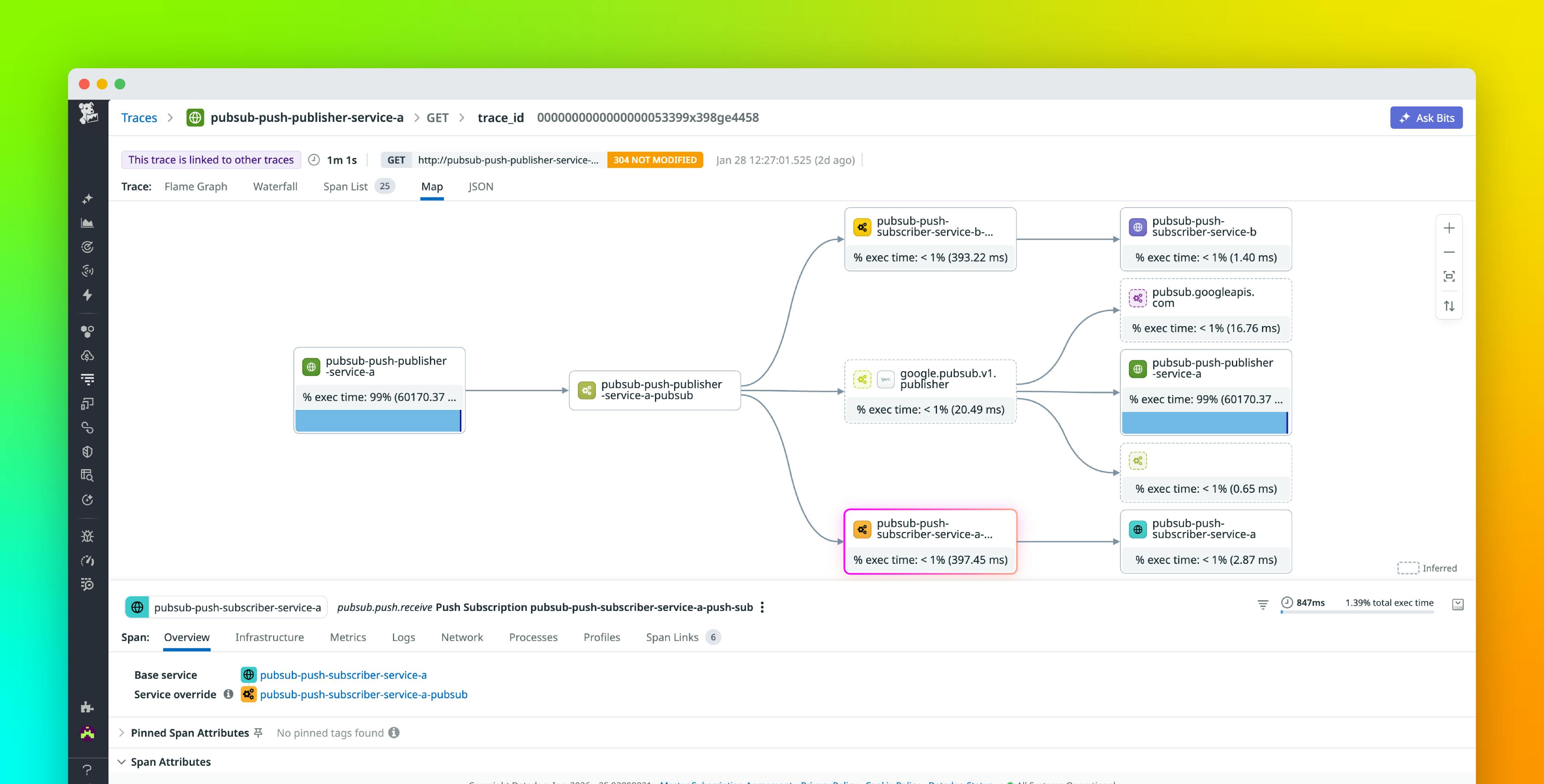Open Cloud Cost Management from the sidebar

pos(87,355)
